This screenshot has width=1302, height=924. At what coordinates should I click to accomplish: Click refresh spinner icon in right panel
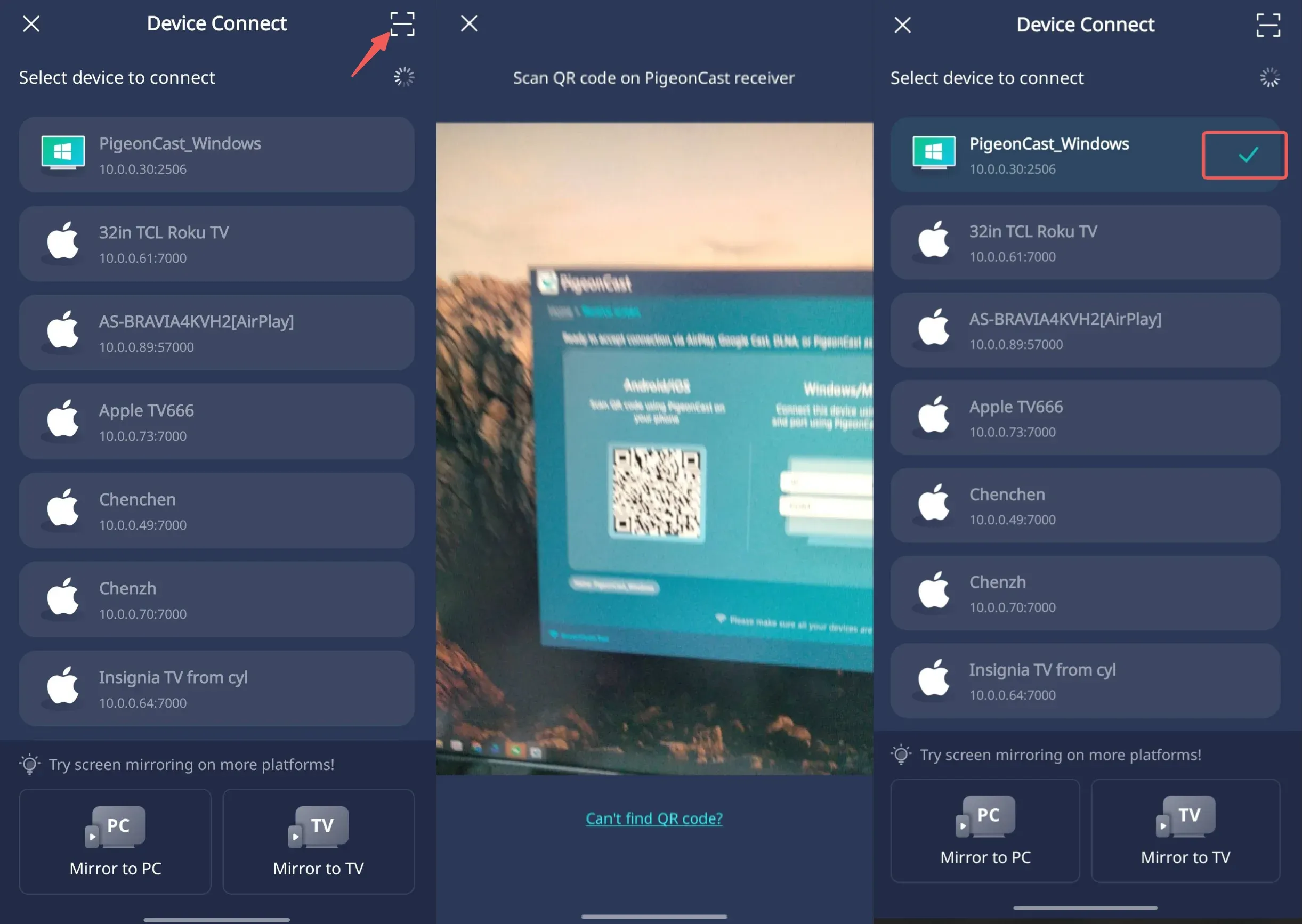[x=1269, y=77]
